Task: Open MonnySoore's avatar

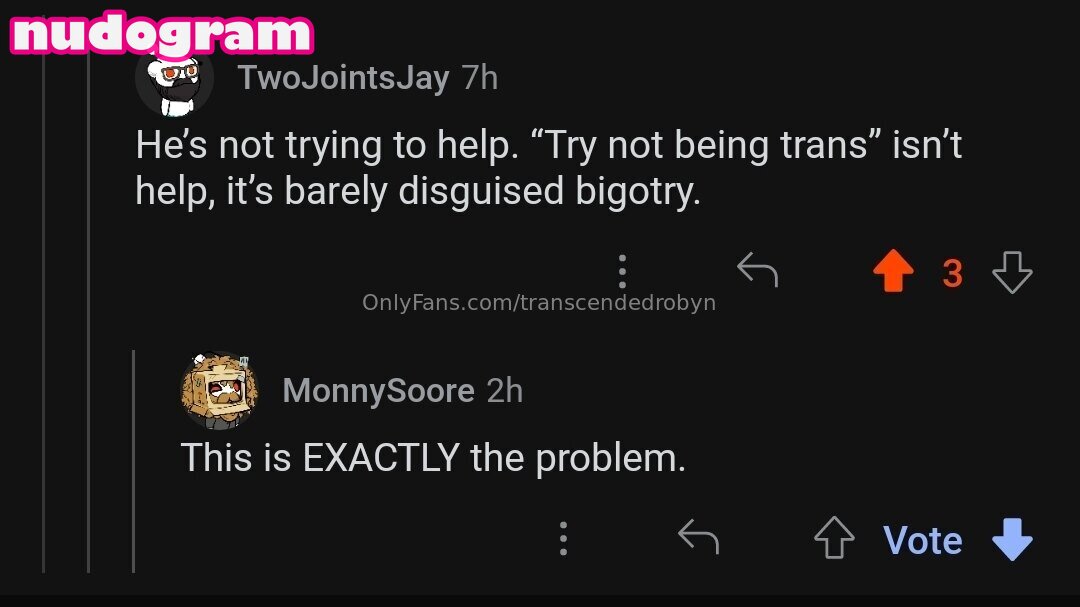Action: tap(219, 390)
